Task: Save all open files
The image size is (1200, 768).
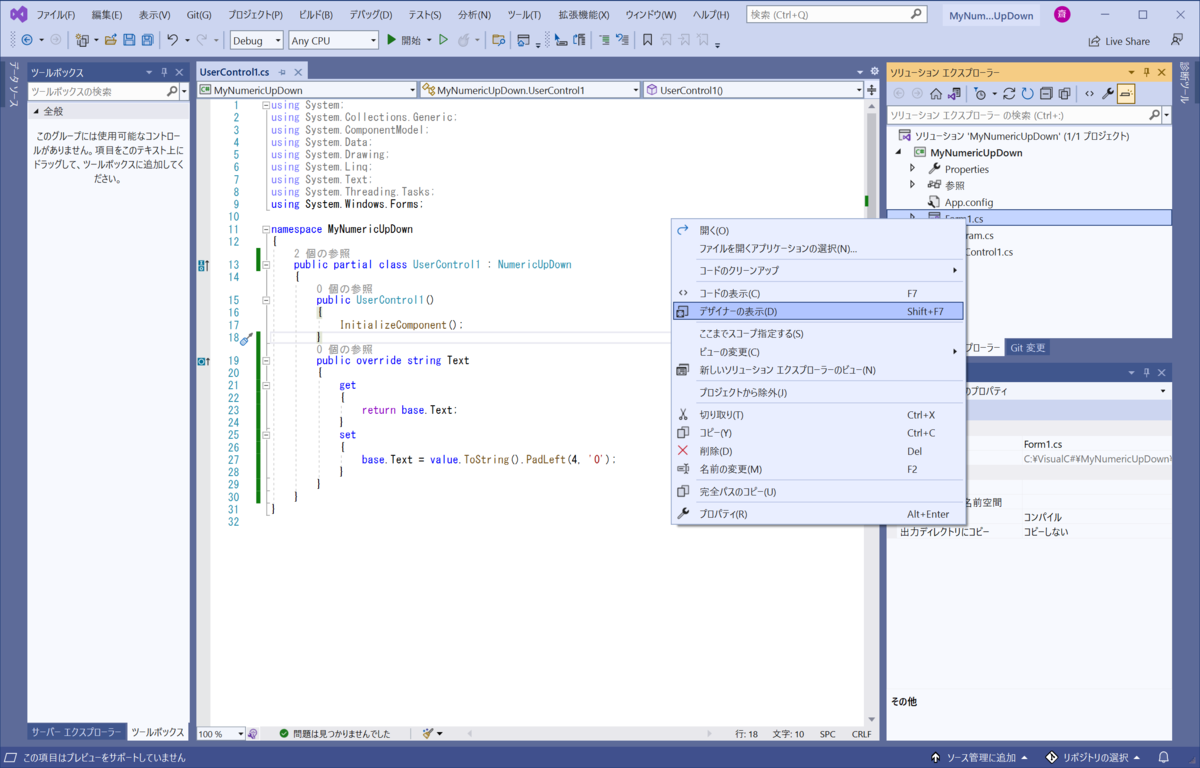Action: (147, 39)
